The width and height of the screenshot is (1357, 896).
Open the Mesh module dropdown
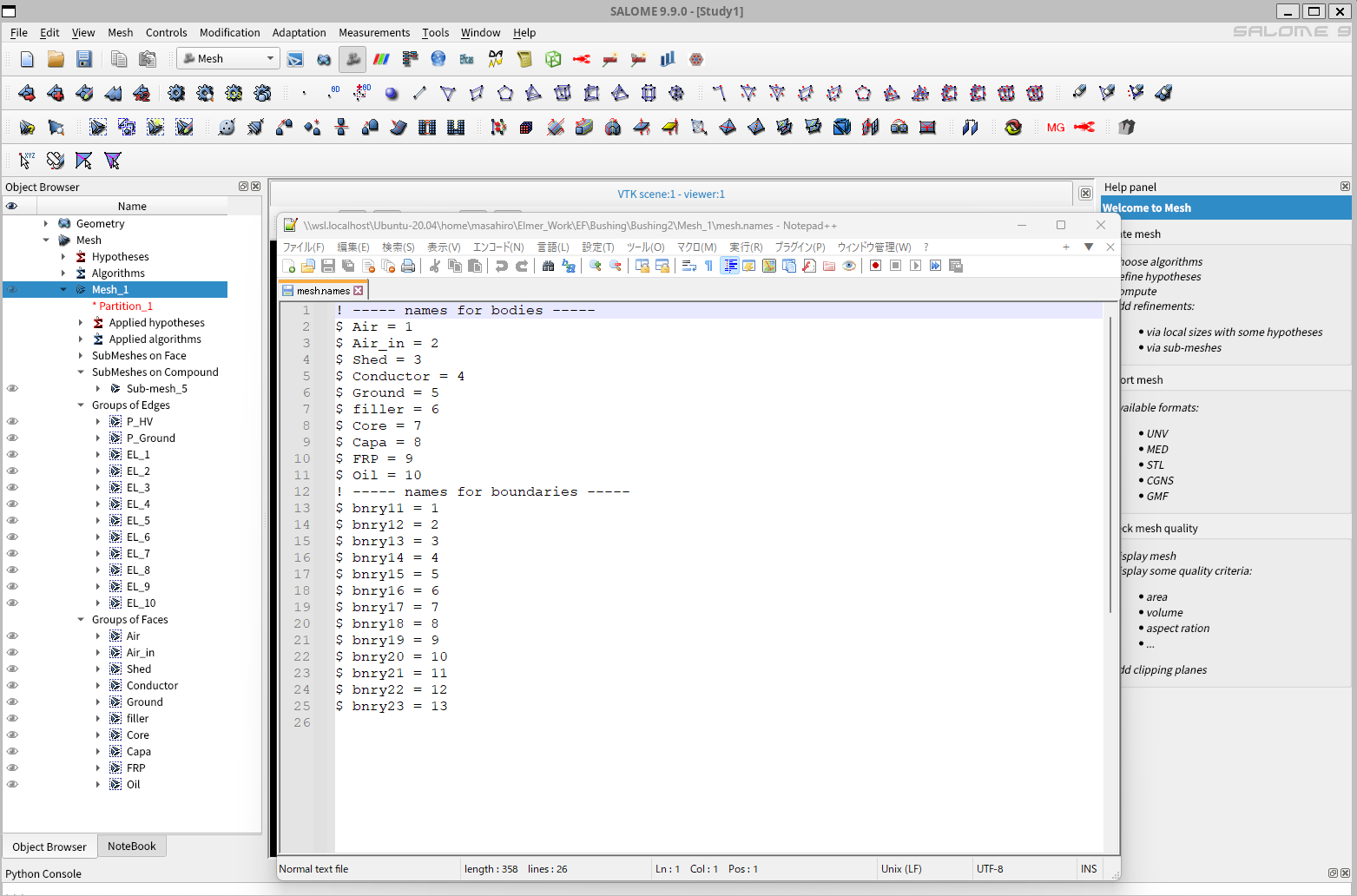227,59
